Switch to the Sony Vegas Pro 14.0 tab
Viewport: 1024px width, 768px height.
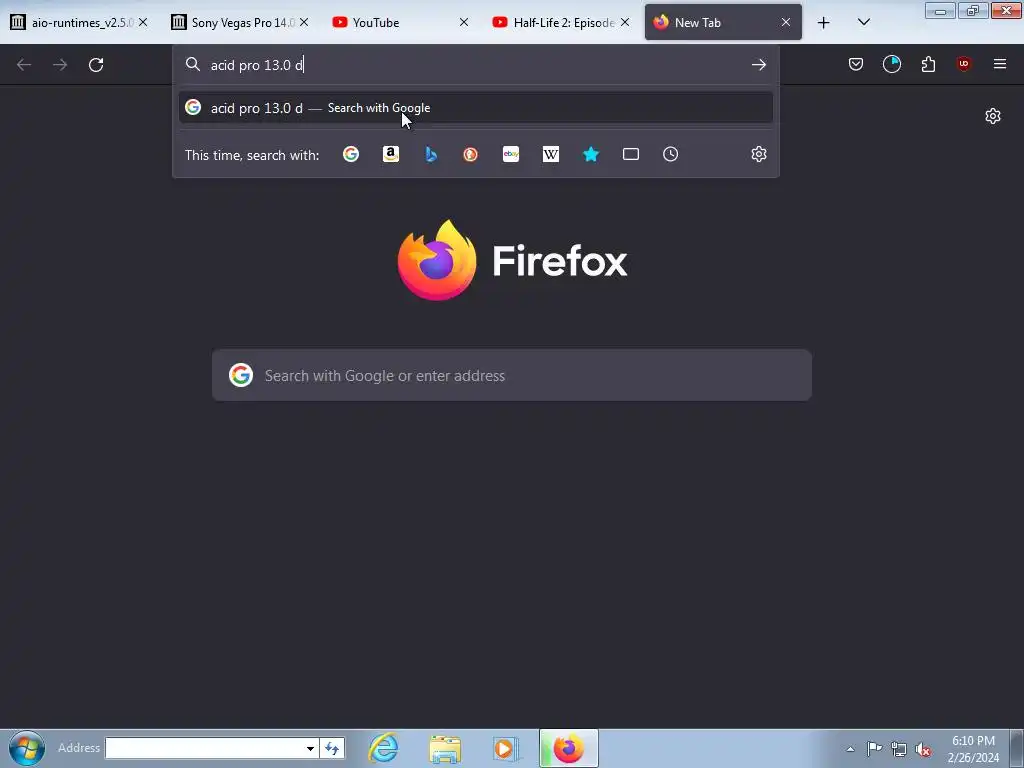[240, 22]
